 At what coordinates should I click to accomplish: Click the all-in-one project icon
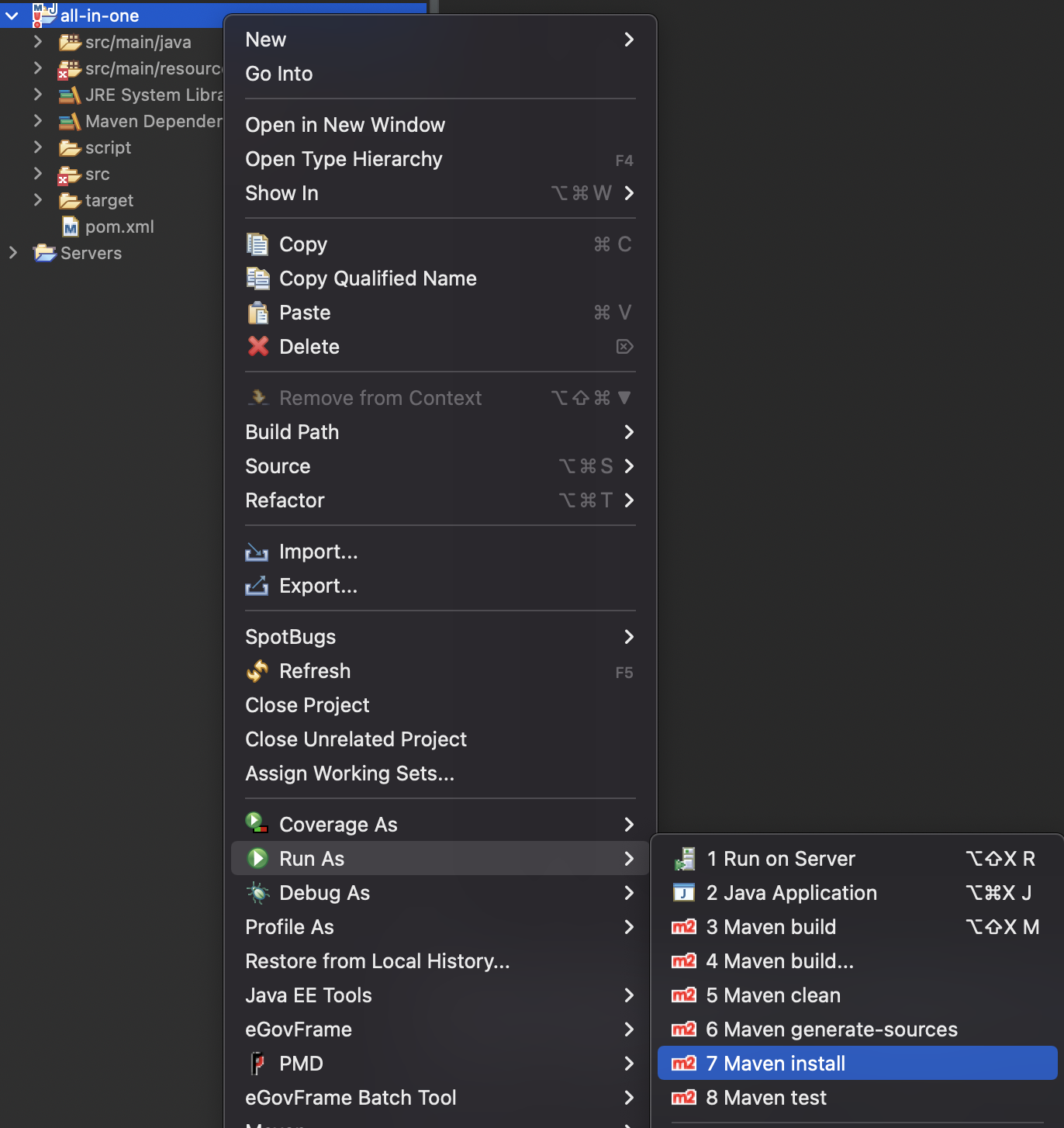click(44, 15)
